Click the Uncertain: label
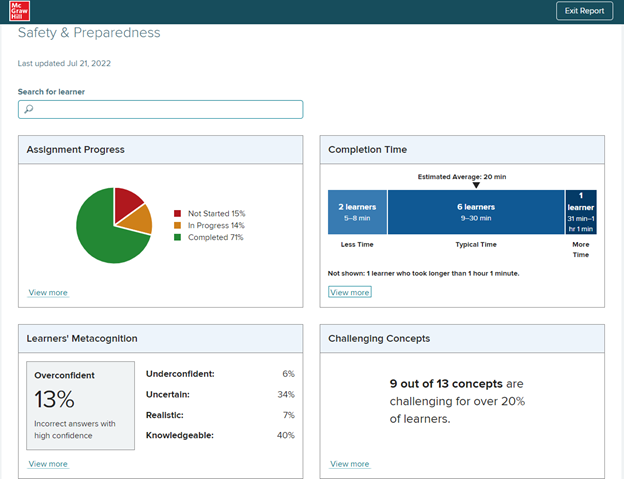 [x=168, y=394]
